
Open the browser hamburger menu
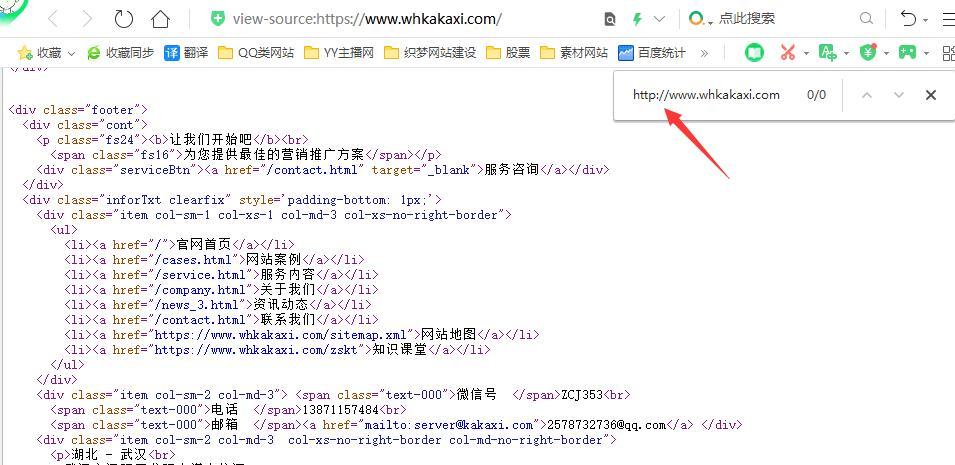point(949,20)
